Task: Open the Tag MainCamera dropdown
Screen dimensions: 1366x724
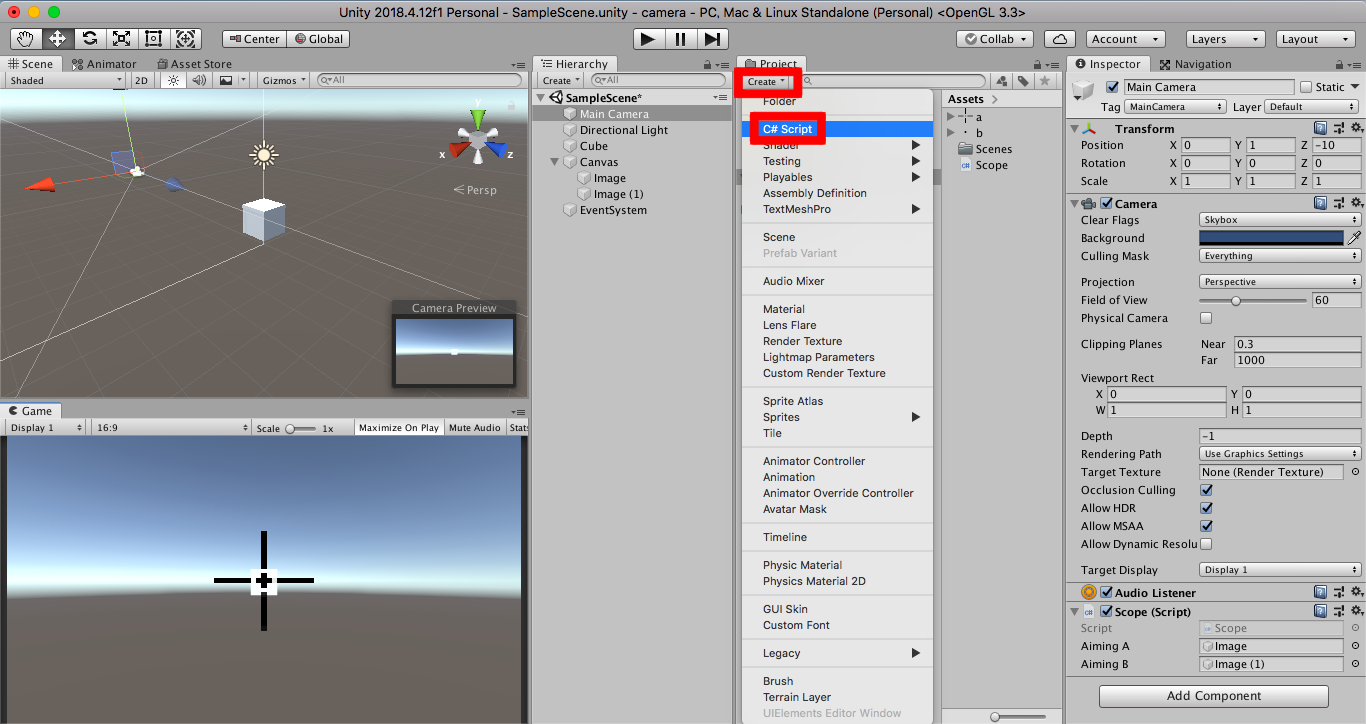Action: tap(1175, 107)
